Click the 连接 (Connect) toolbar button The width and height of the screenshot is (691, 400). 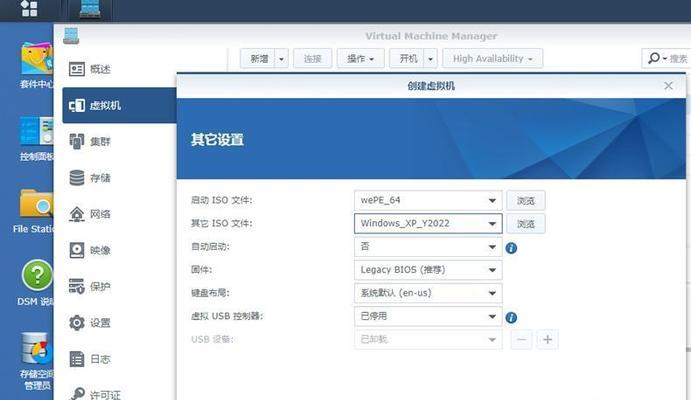click(x=312, y=59)
